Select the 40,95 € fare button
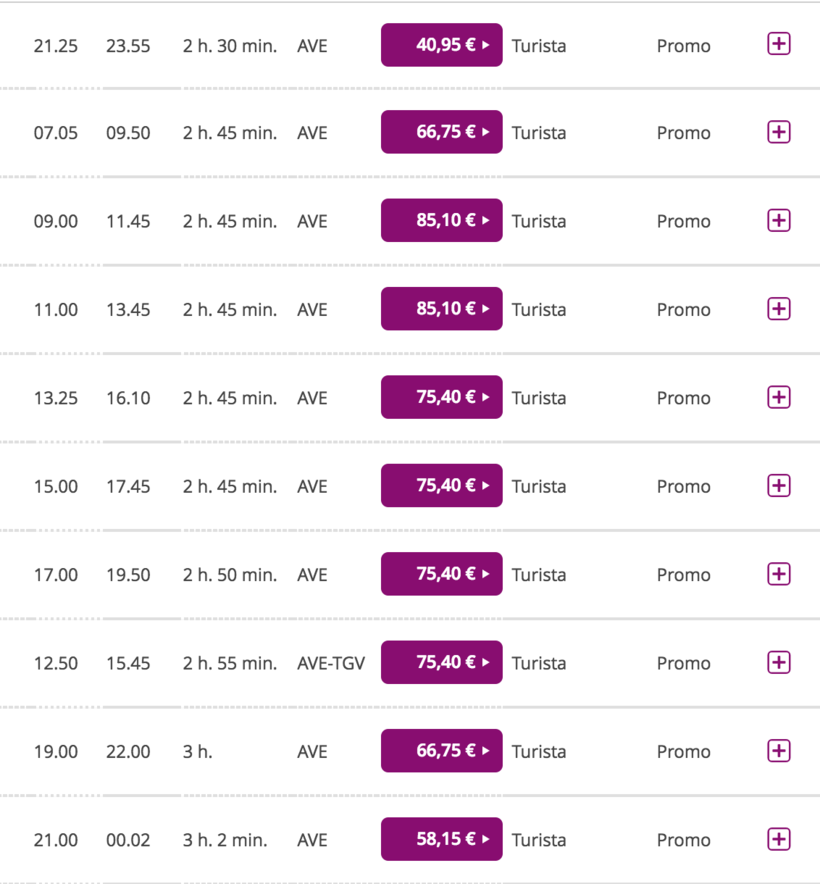 click(x=441, y=45)
